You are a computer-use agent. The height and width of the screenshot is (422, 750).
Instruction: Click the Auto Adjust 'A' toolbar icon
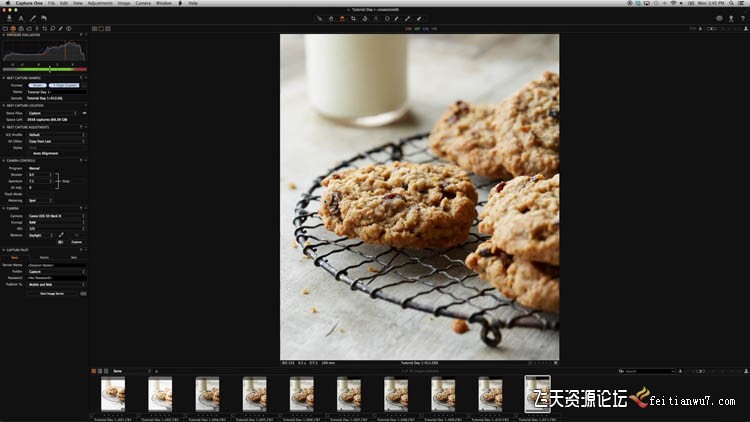(x=21, y=18)
